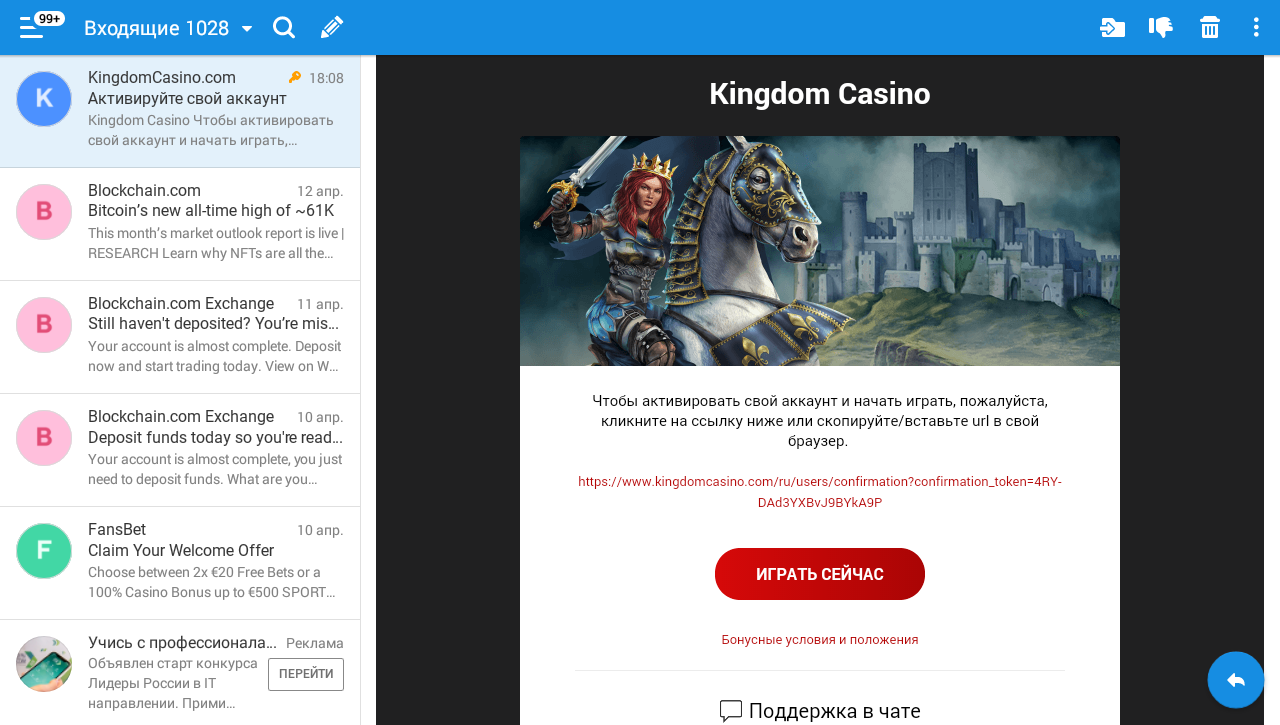The image size is (1280, 725).
Task: Mark as spam thumbs-down icon
Action: [x=1161, y=27]
